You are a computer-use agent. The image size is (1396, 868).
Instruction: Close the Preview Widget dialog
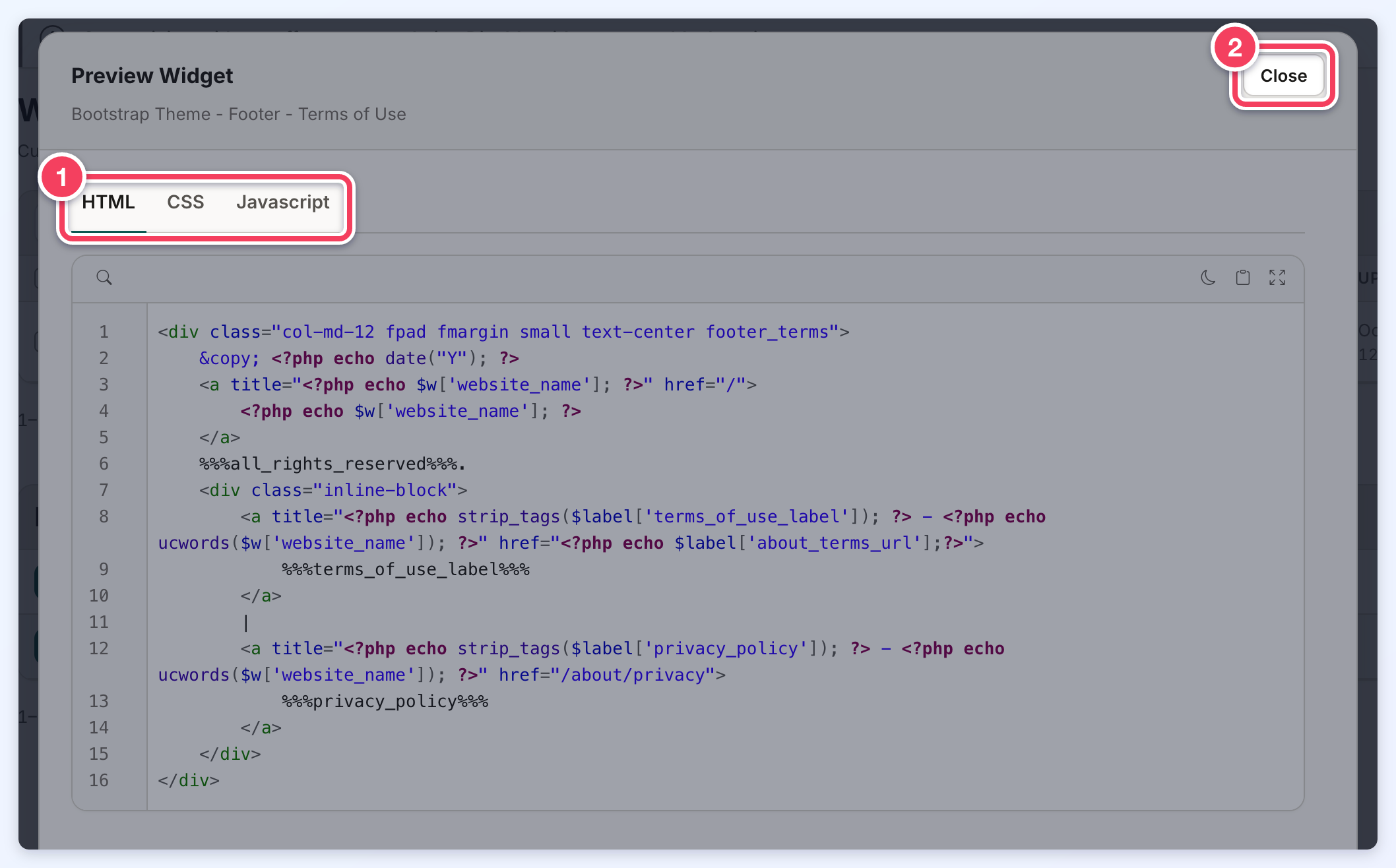tap(1283, 76)
